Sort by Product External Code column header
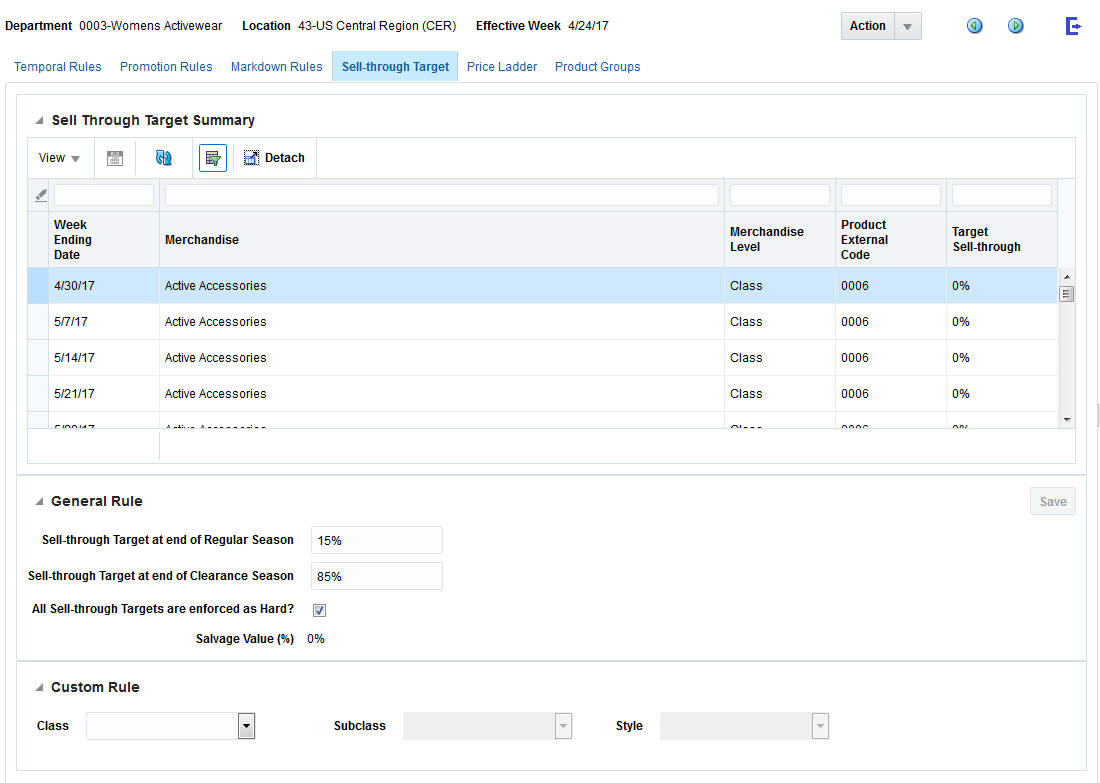Viewport: 1100px width, 783px height. point(891,240)
